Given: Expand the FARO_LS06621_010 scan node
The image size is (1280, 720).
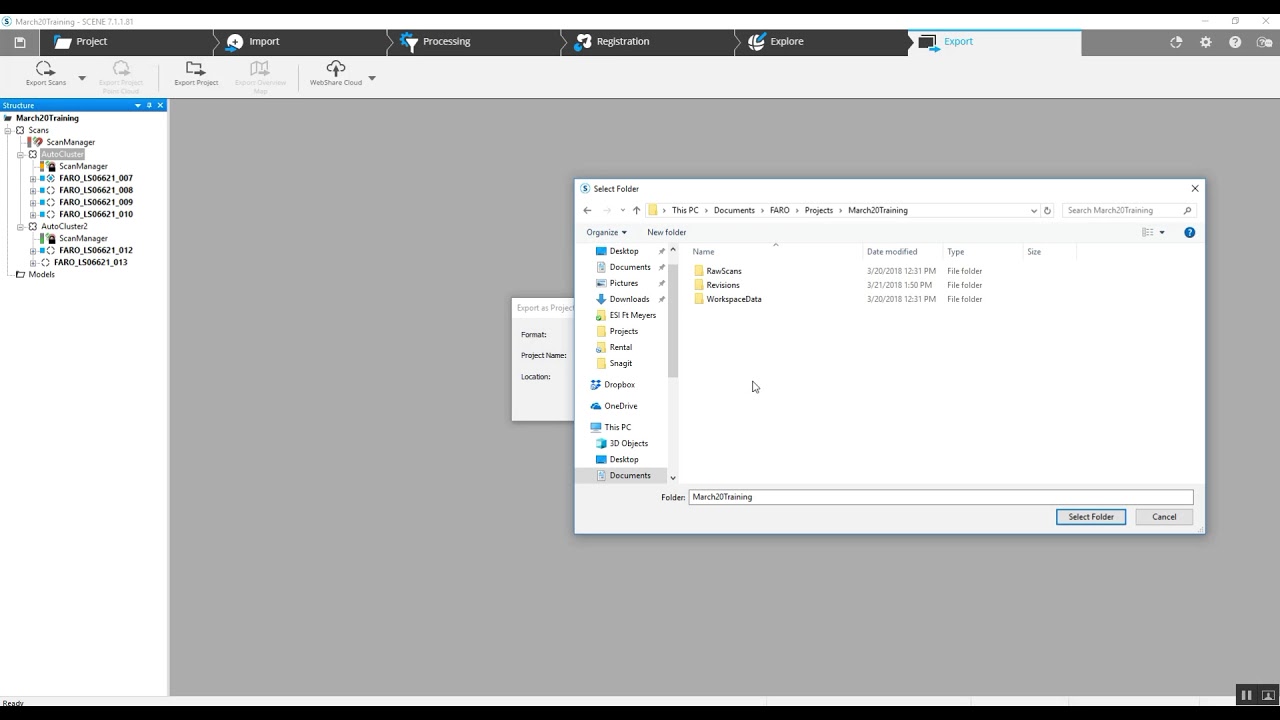Looking at the screenshot, I should [33, 214].
